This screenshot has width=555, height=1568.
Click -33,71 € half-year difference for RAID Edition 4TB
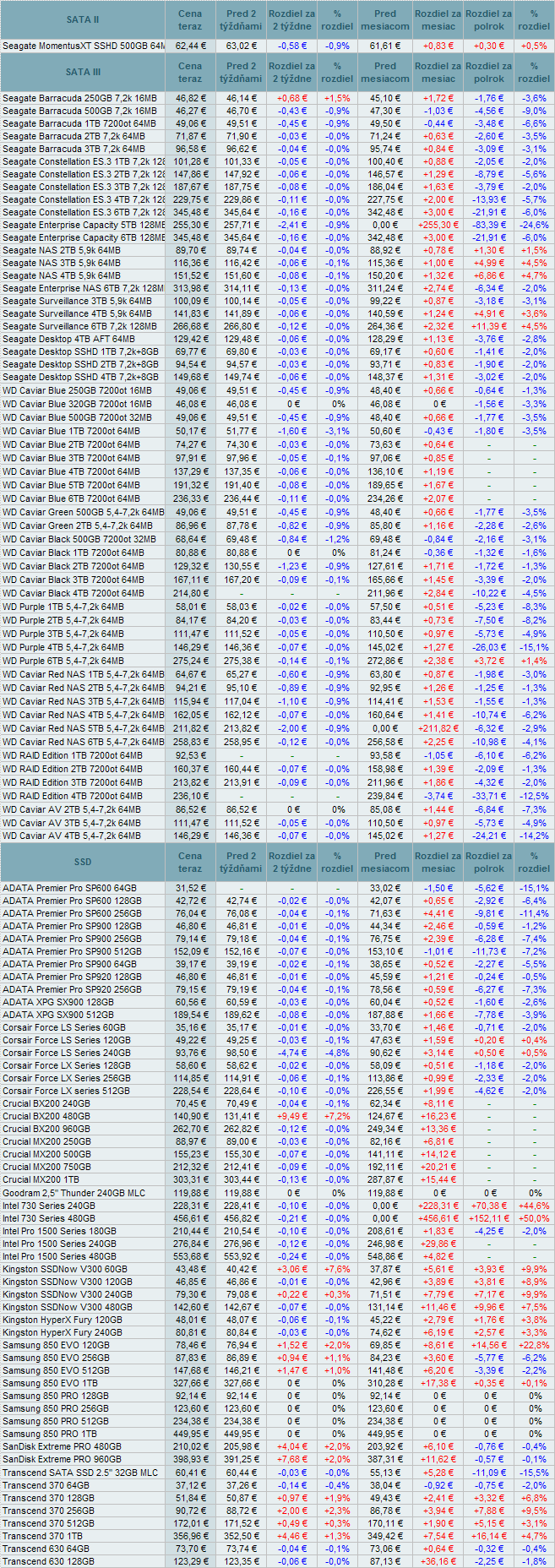tap(488, 796)
